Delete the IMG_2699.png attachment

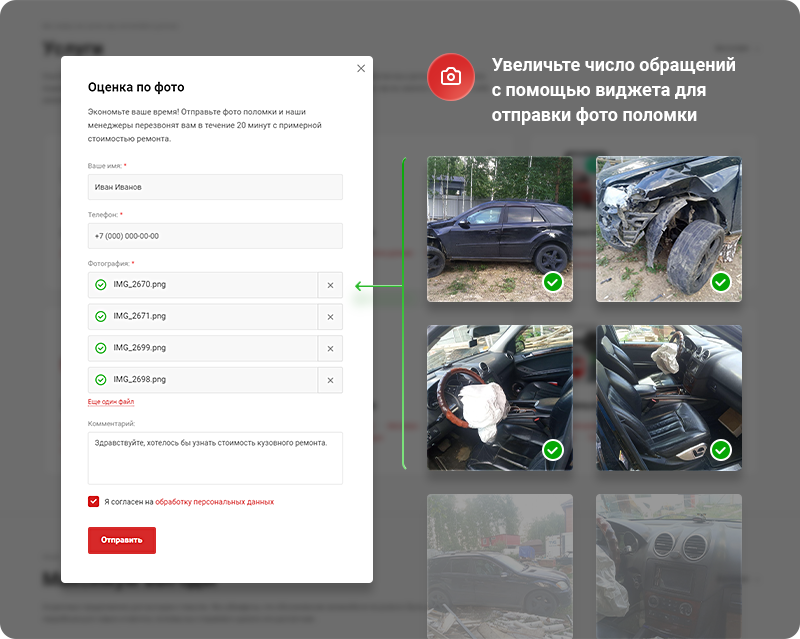click(x=330, y=348)
